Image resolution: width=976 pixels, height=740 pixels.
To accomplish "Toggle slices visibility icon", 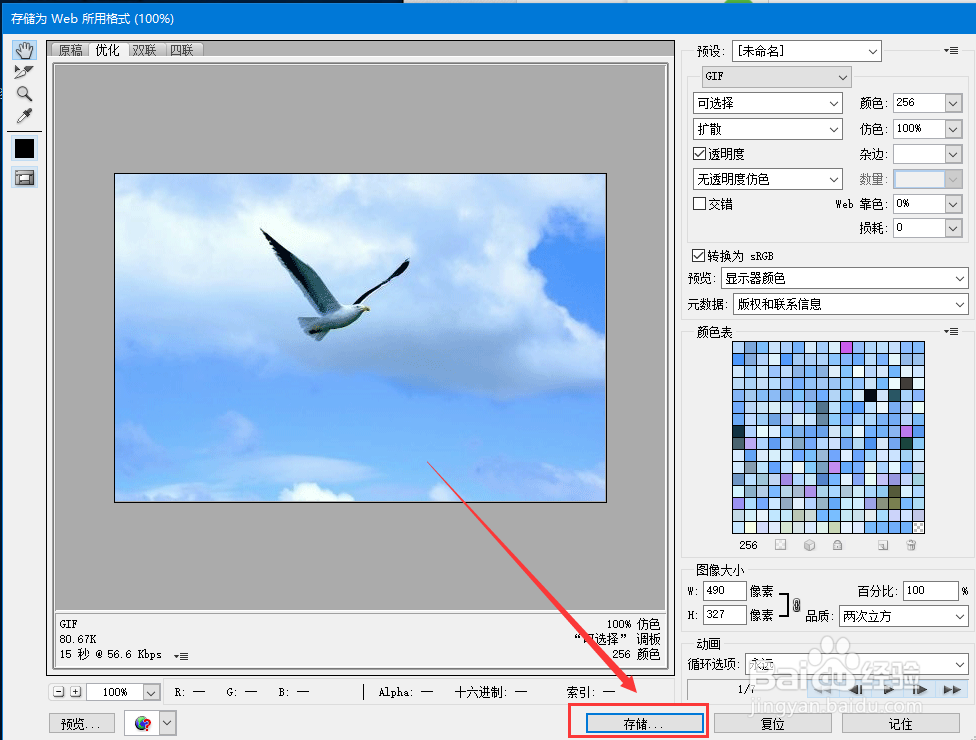I will pyautogui.click(x=24, y=178).
